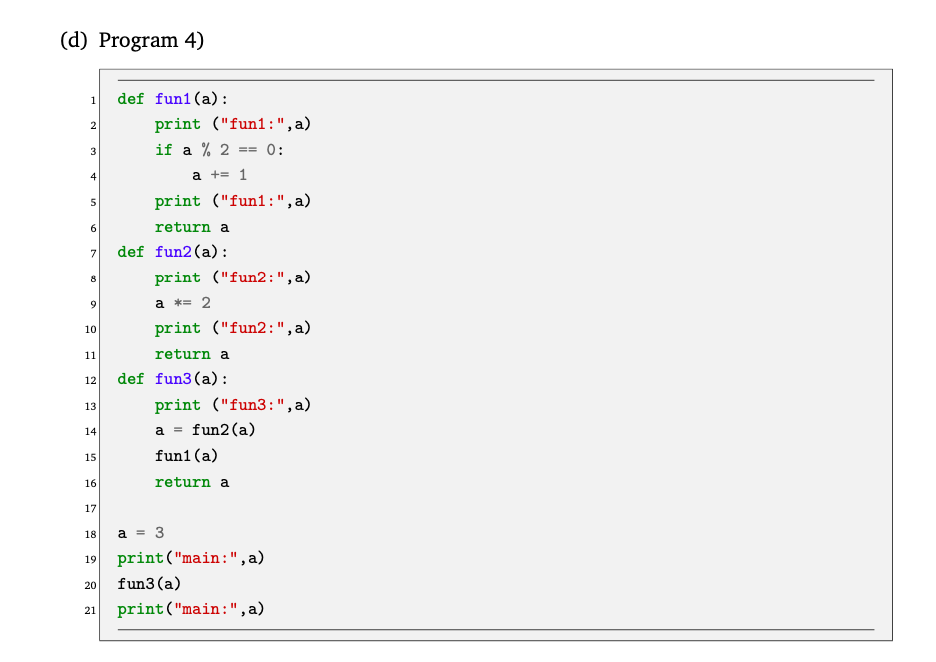The height and width of the screenshot is (662, 936).
Task: Click line number 21 in the gutter
Action: [x=90, y=610]
